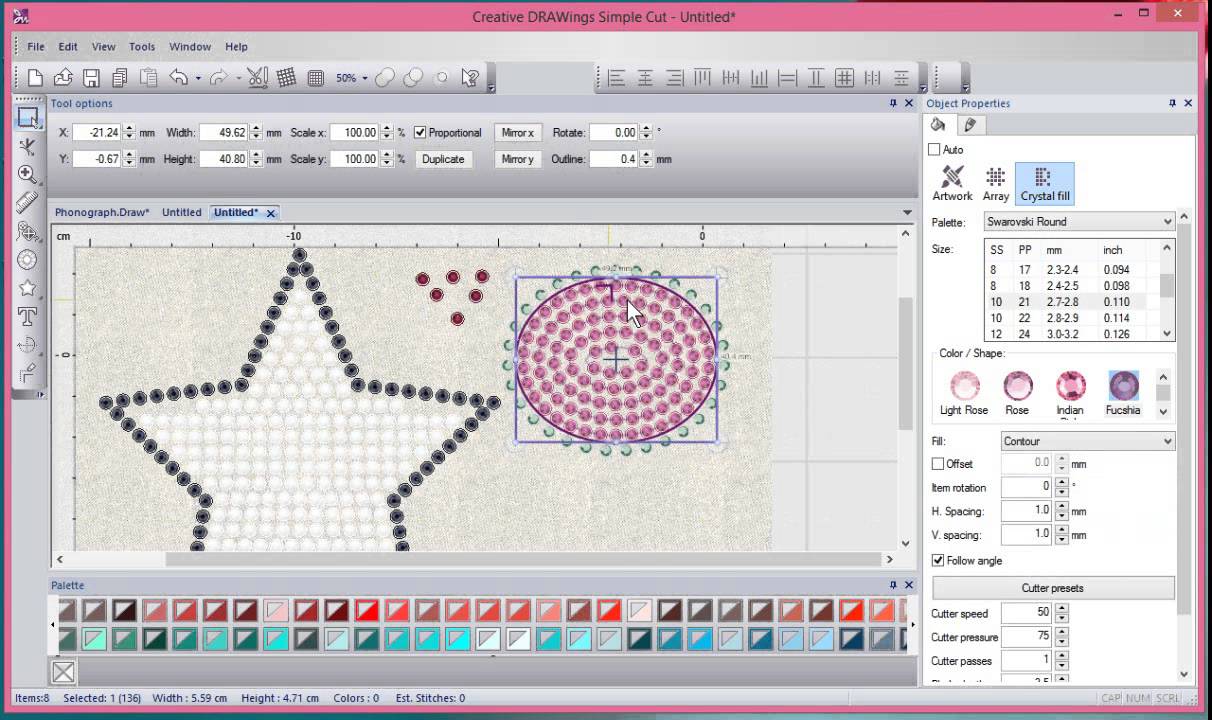Pin the Tool options panel
Image resolution: width=1212 pixels, height=720 pixels.
[x=893, y=103]
